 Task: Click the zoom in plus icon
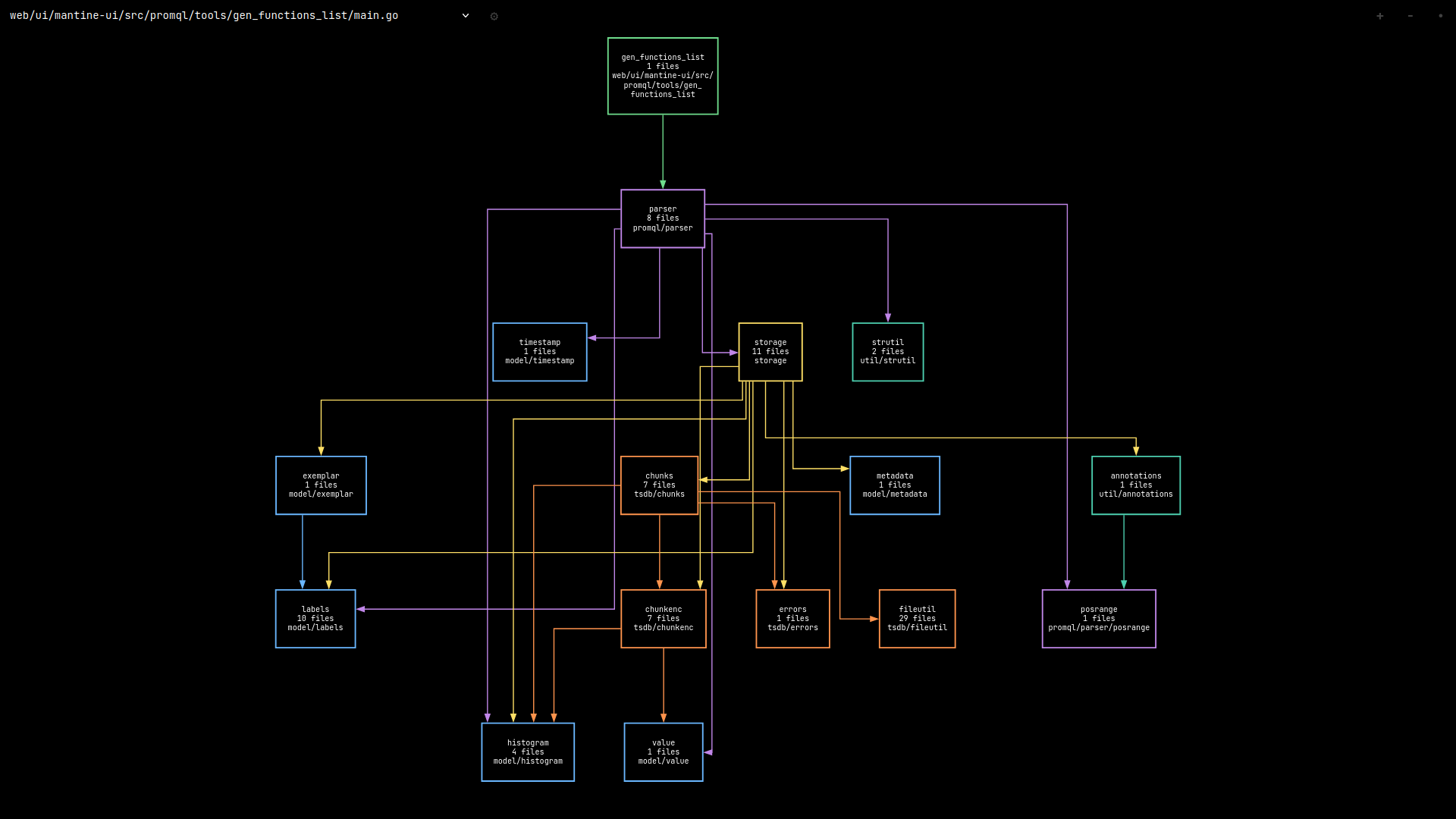tap(1379, 16)
